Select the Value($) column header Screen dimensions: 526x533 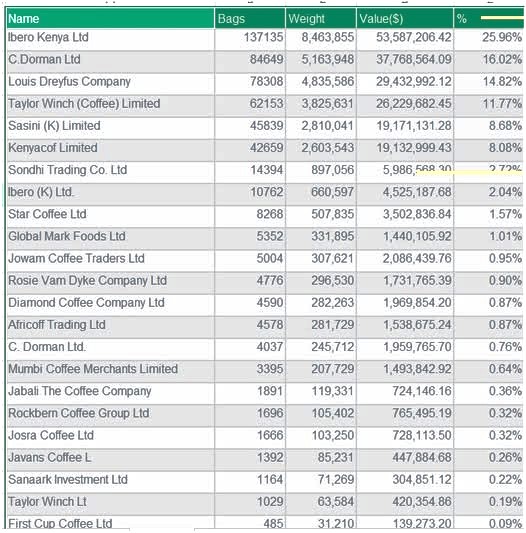405,18
